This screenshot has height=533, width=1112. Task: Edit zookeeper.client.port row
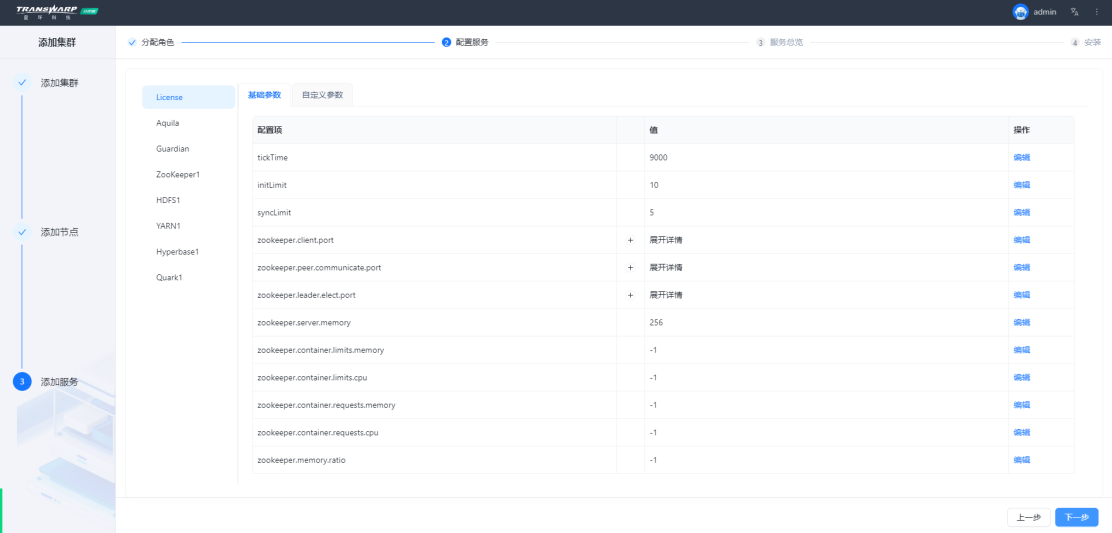(1021, 240)
